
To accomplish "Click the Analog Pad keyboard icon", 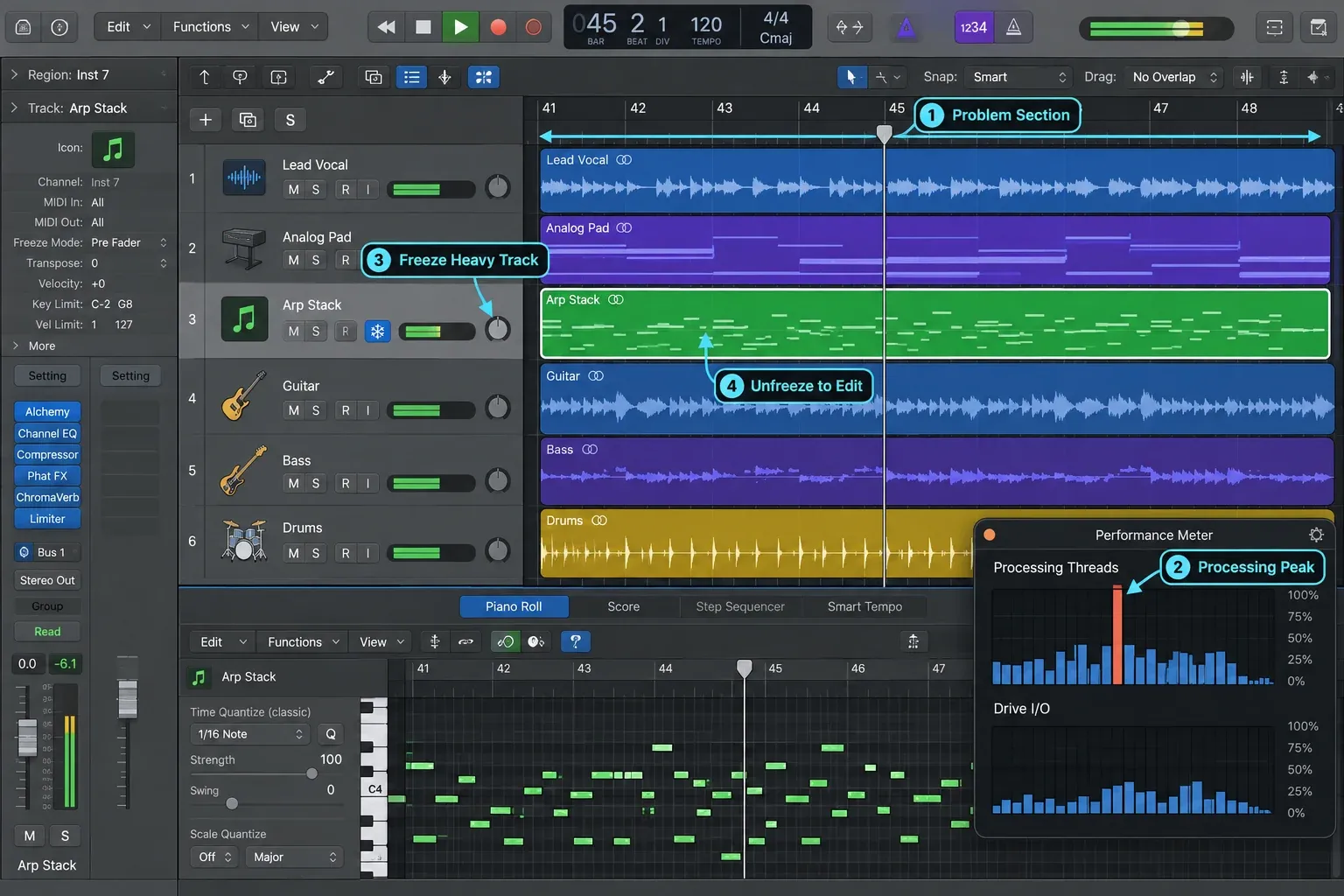I will (x=244, y=248).
